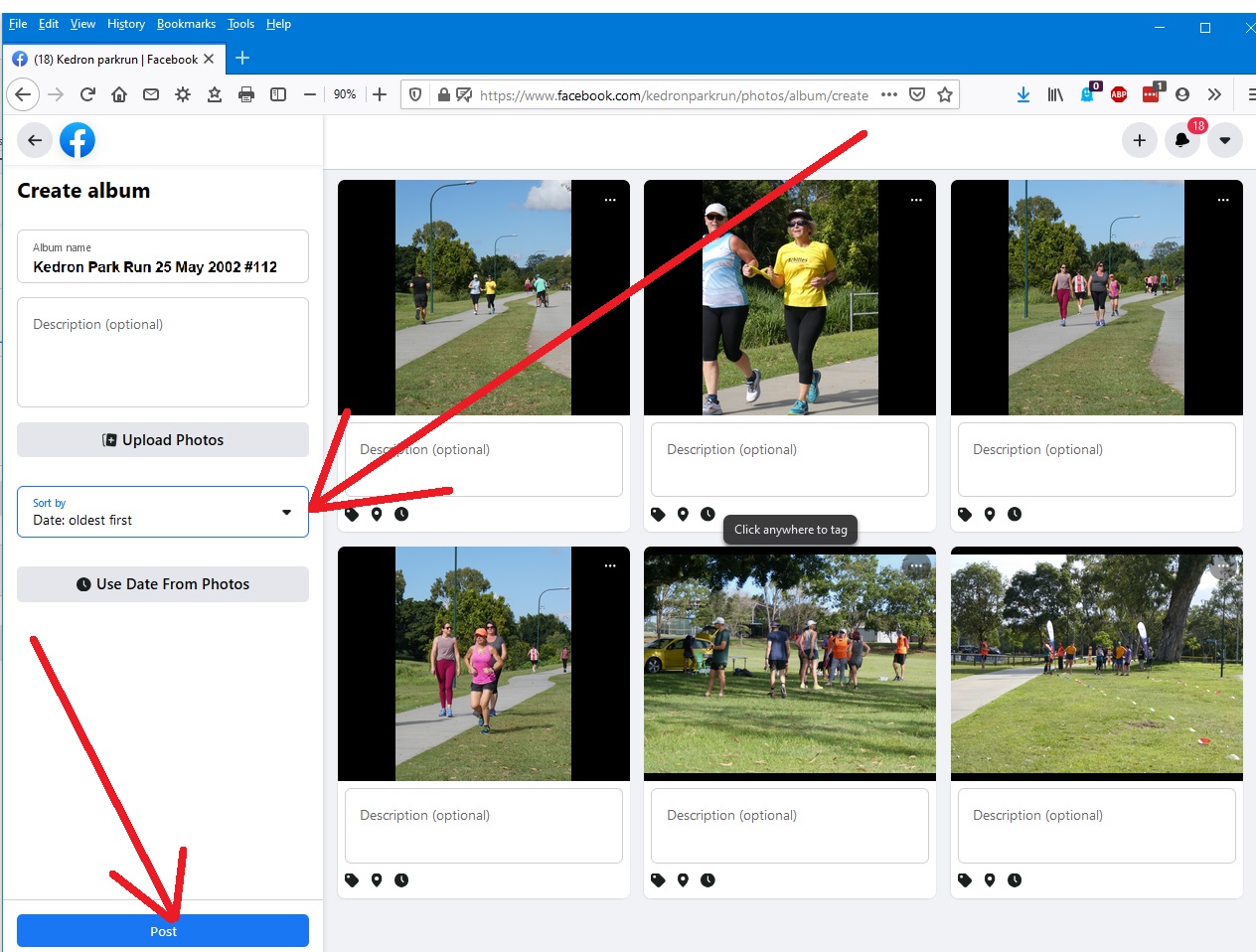This screenshot has width=1256, height=952.
Task: Open the History menu
Action: coord(126,24)
